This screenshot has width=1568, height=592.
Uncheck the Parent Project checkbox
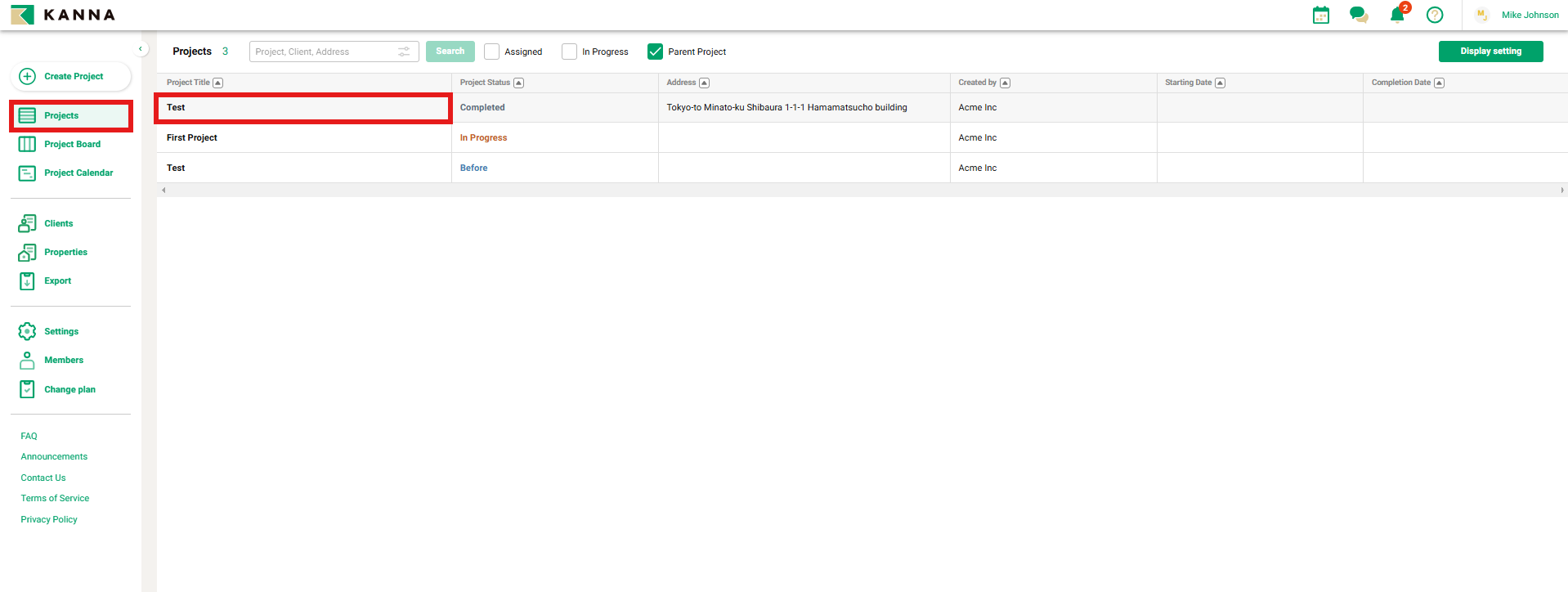pos(655,52)
